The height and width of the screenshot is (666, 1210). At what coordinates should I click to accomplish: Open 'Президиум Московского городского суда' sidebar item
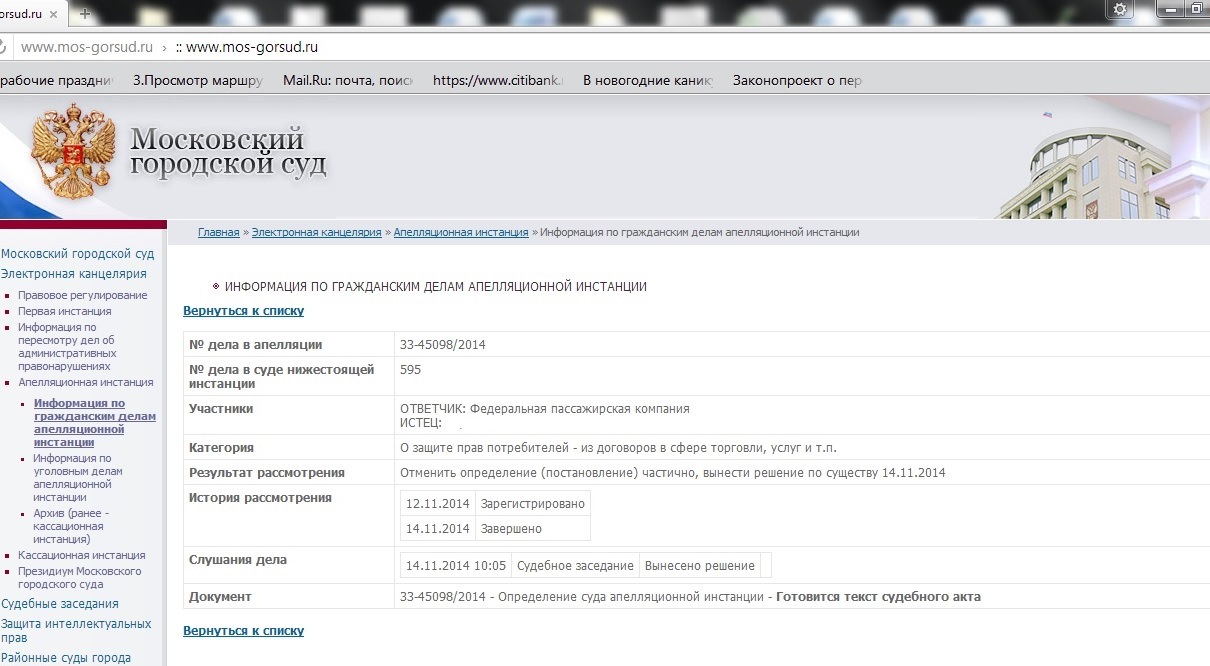(79, 578)
